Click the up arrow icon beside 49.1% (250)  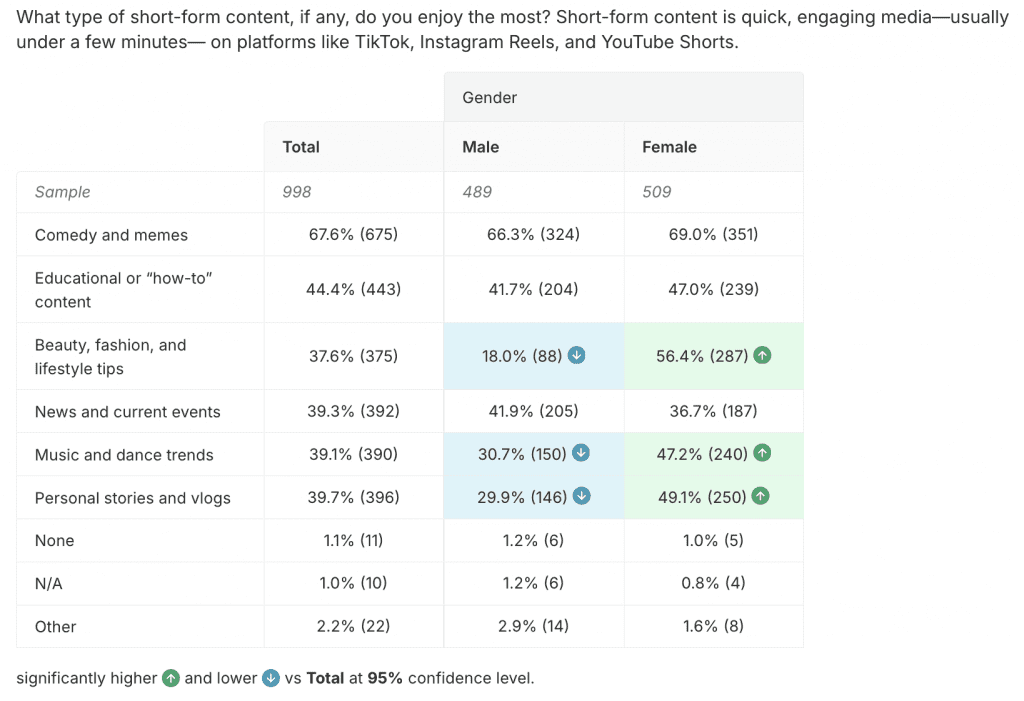(x=762, y=496)
